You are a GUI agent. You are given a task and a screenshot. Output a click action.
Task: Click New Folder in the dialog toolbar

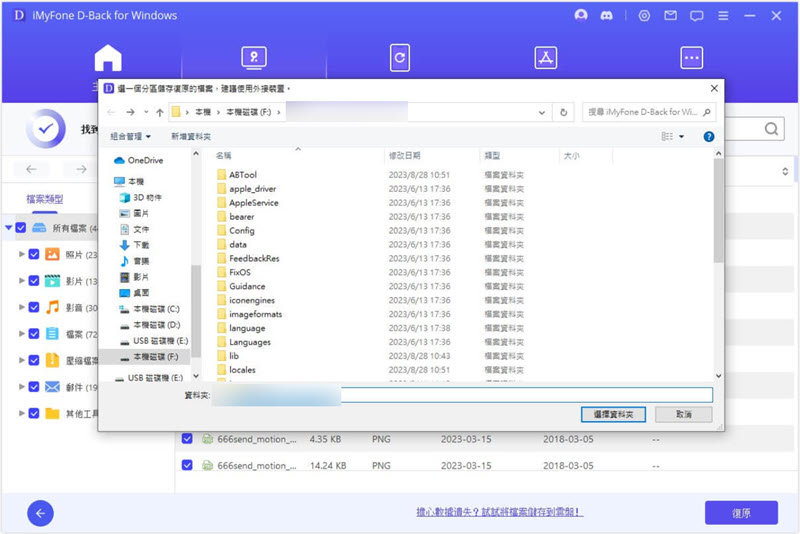191,136
